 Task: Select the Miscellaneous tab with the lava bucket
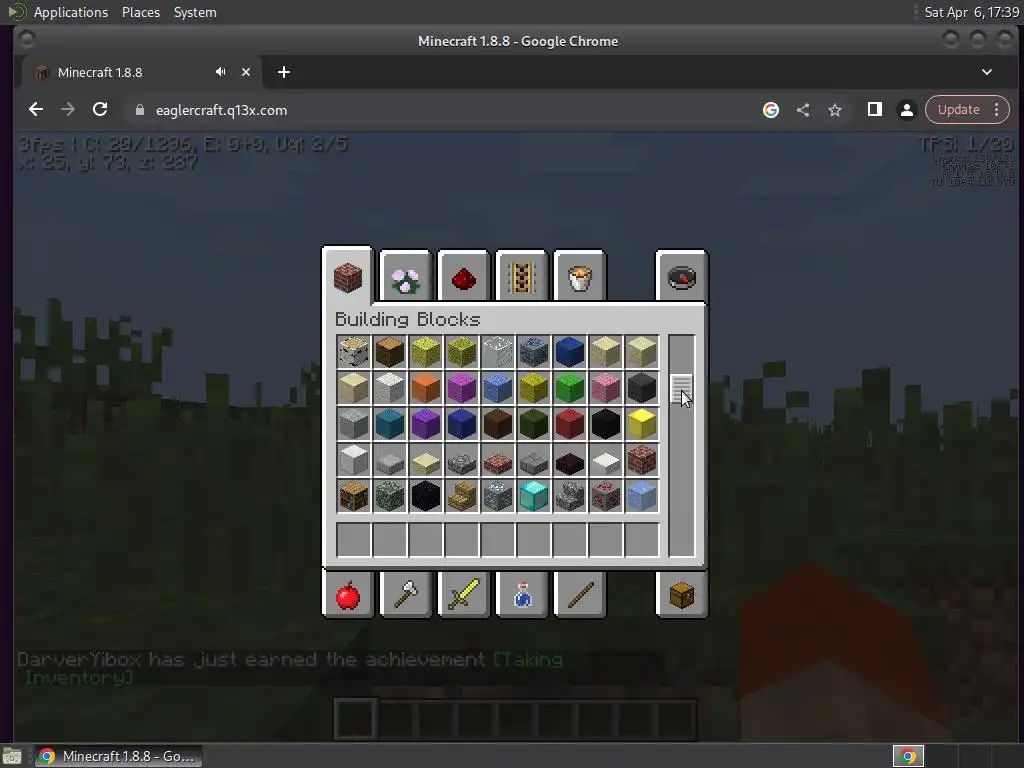point(579,277)
